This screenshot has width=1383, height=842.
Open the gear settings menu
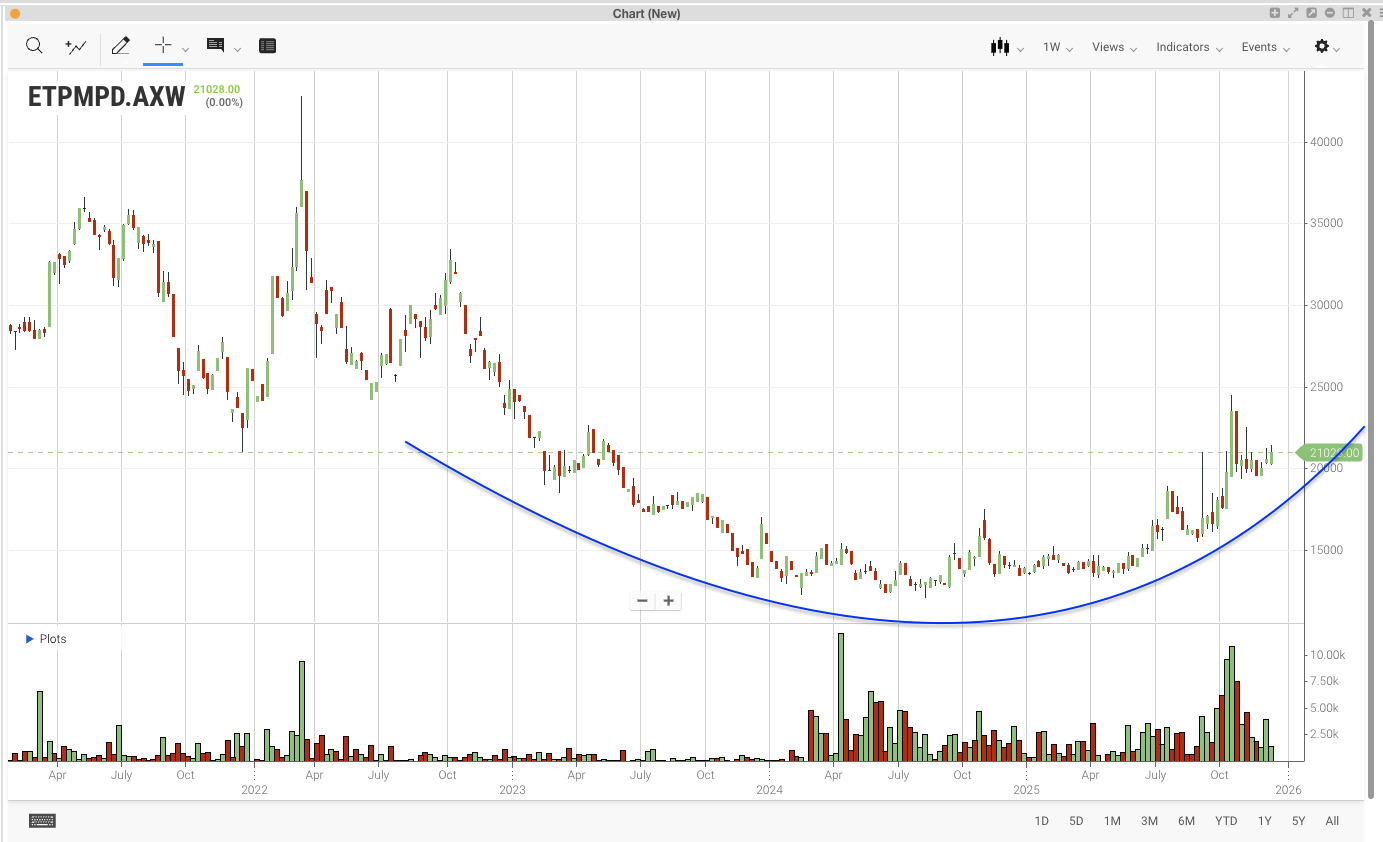1322,47
